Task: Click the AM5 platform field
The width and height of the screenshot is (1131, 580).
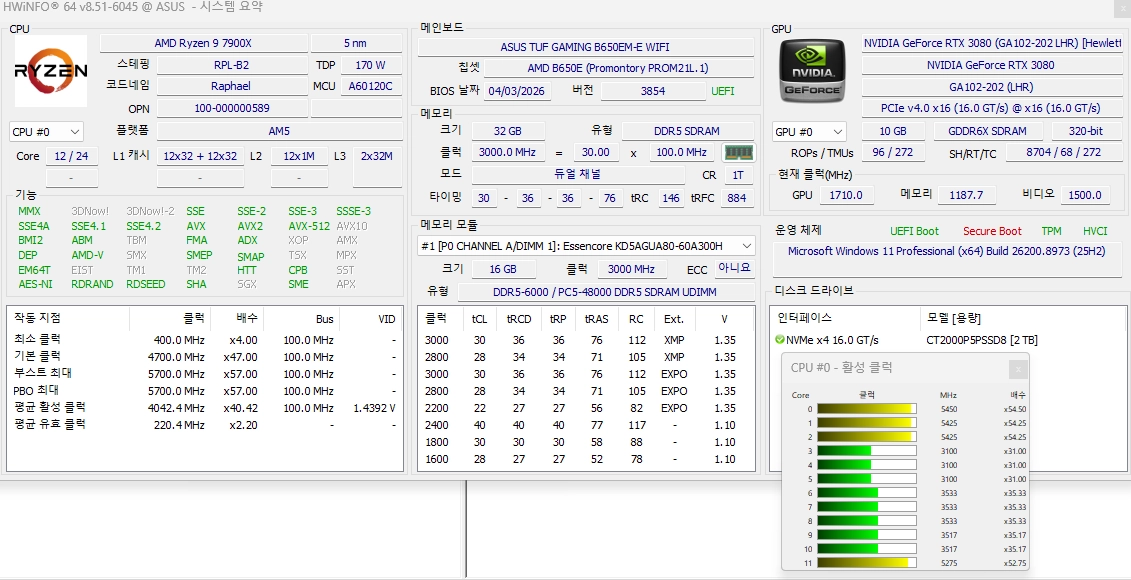Action: [280, 131]
